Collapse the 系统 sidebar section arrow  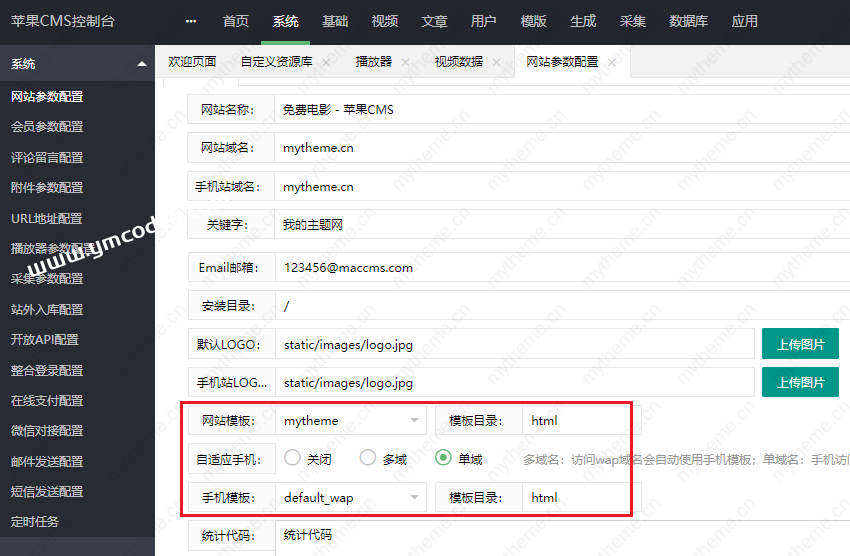point(142,64)
